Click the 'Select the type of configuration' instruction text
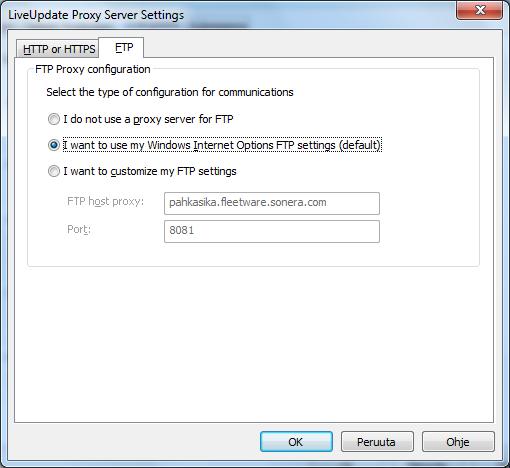This screenshot has width=510, height=468. (170, 92)
